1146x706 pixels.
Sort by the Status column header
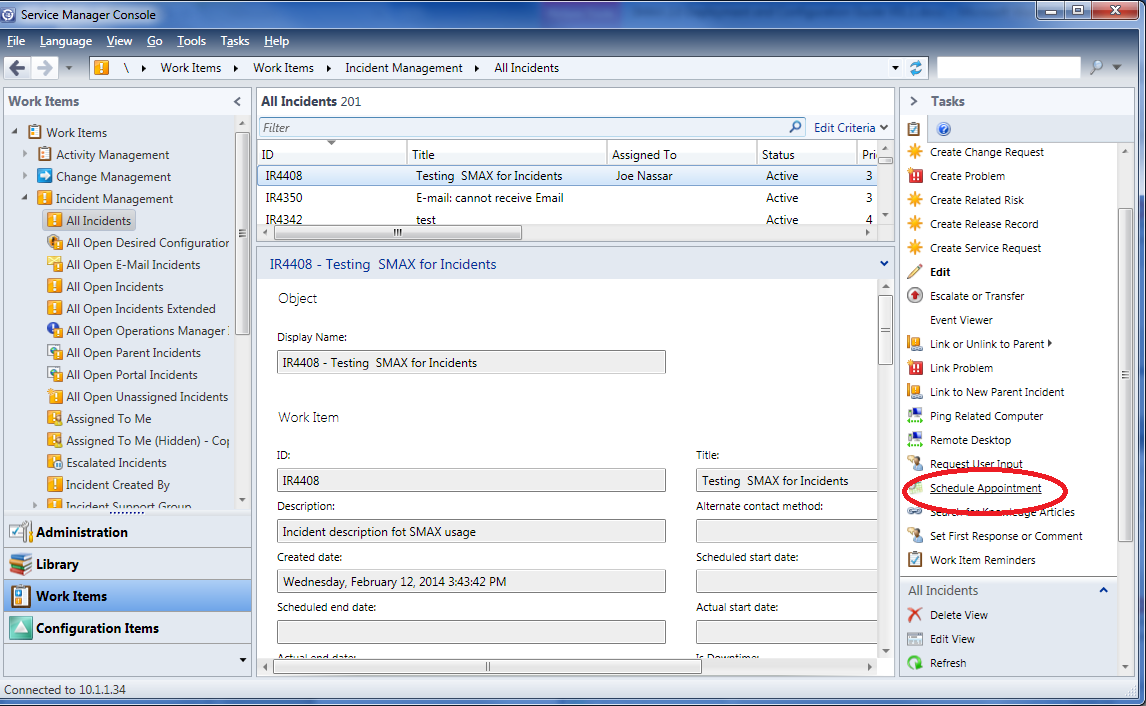[x=806, y=154]
